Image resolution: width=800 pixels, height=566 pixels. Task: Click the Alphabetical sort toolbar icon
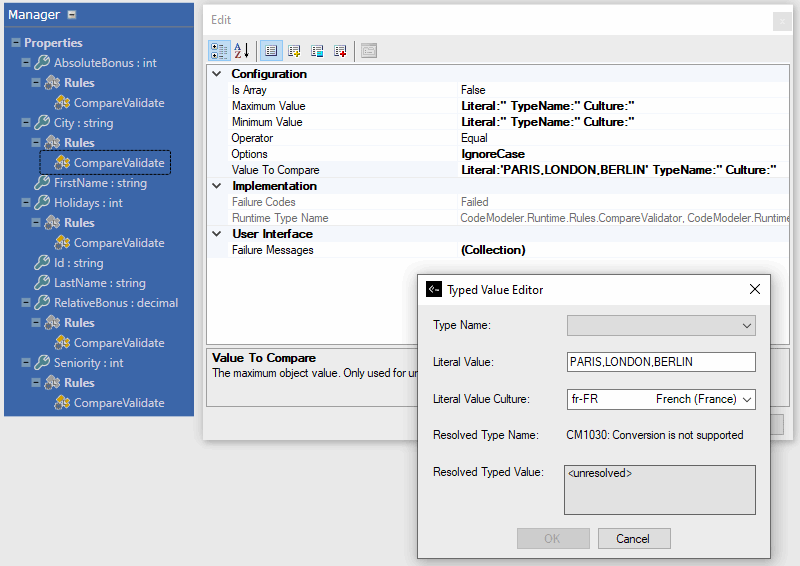point(242,51)
